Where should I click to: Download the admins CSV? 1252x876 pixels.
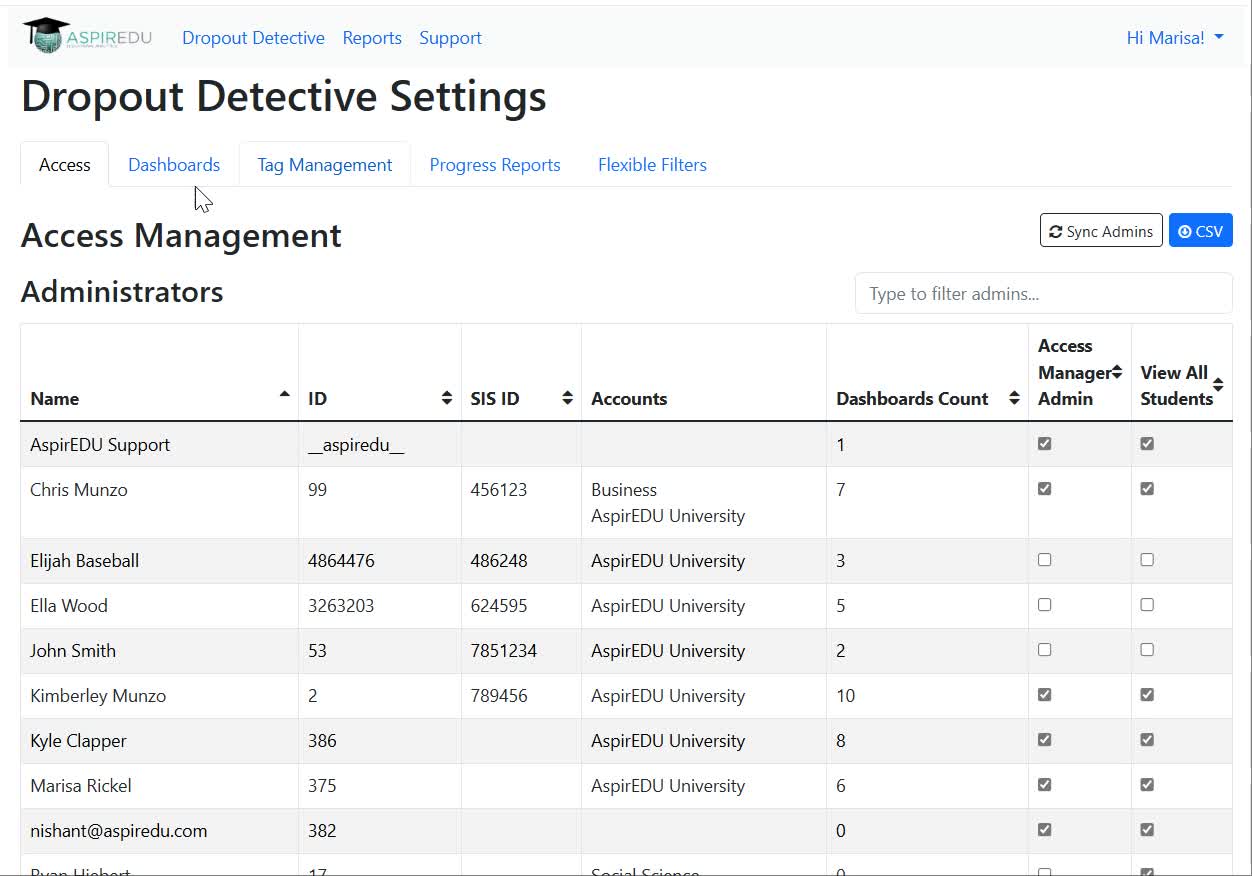1201,231
